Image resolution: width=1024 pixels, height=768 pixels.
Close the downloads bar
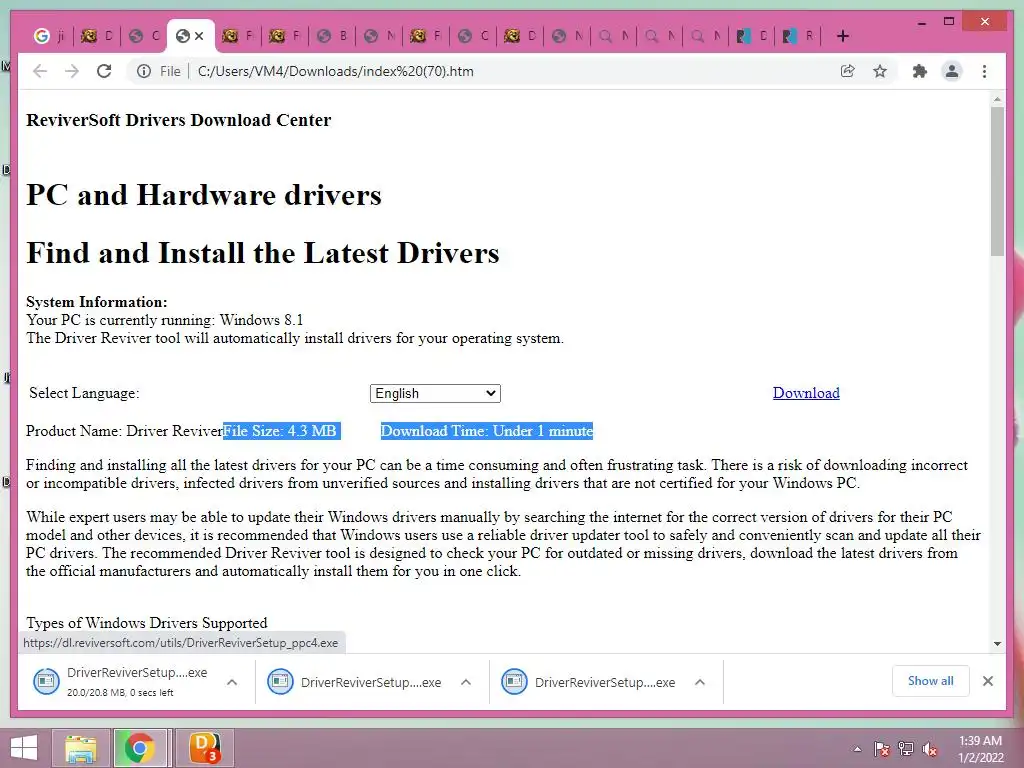(x=987, y=681)
